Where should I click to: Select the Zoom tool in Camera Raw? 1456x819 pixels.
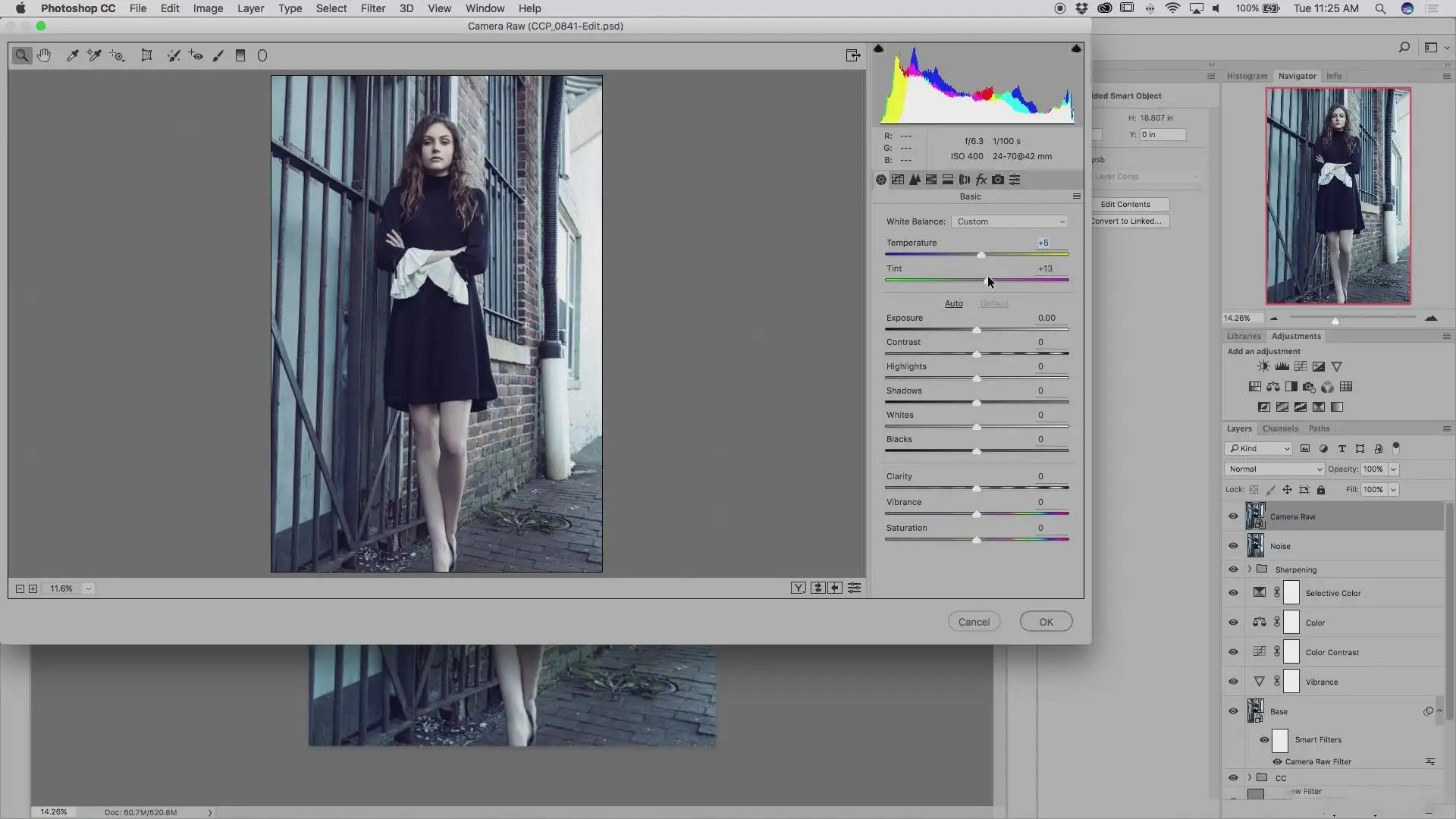(x=22, y=55)
